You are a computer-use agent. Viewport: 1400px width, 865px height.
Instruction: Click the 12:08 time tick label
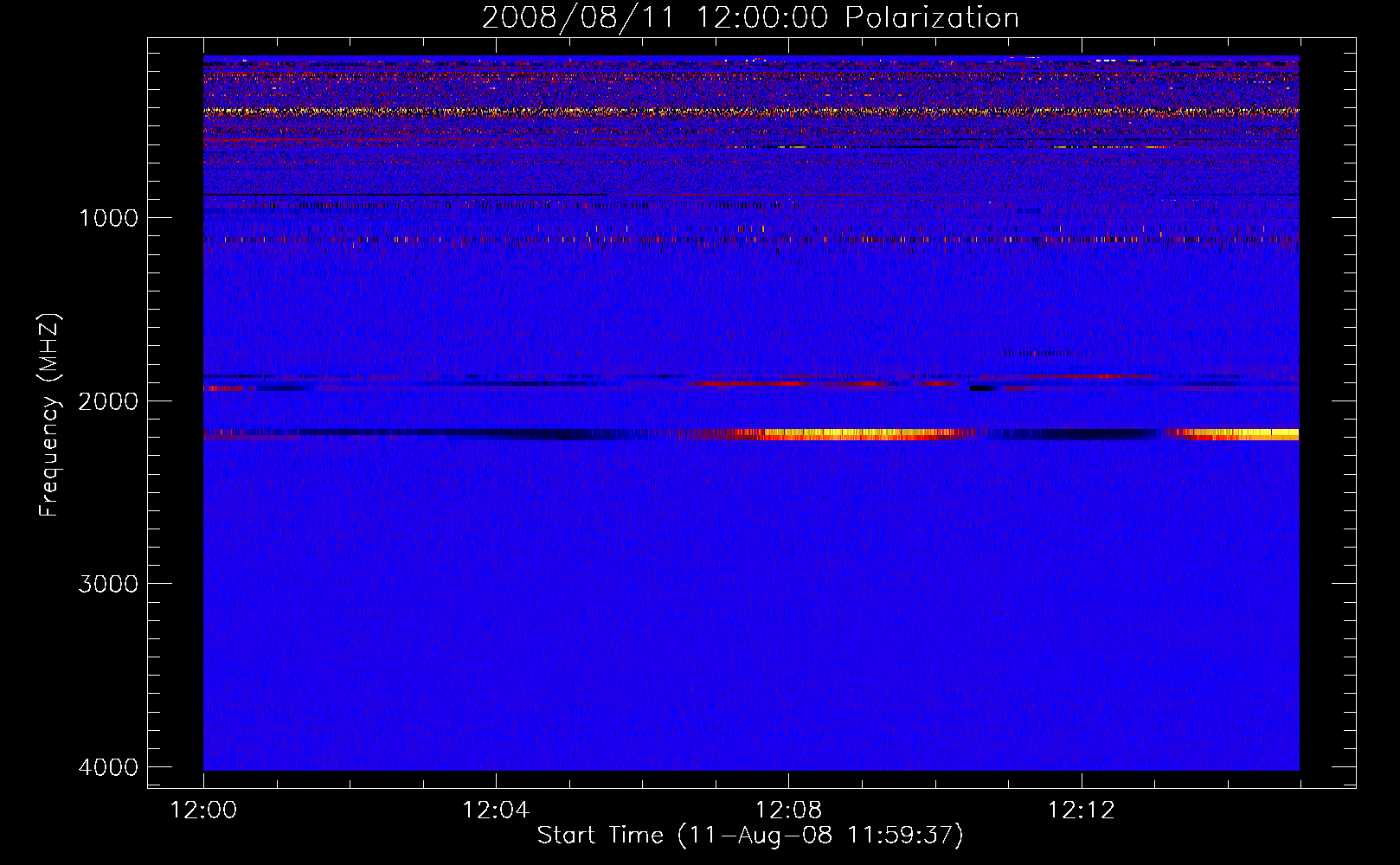tap(788, 811)
